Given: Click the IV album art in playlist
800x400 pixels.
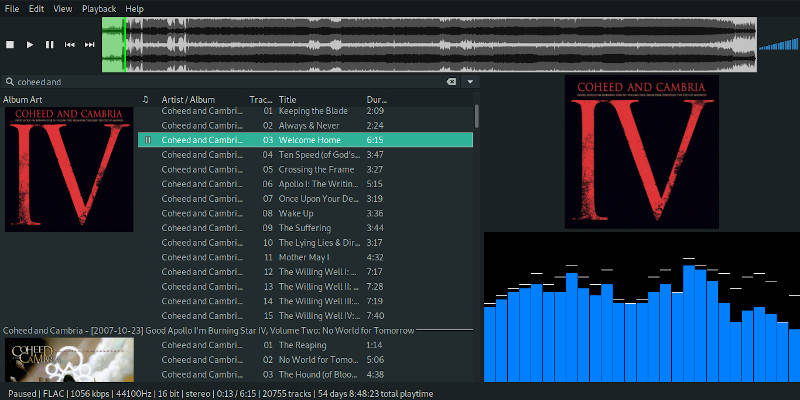Looking at the screenshot, I should 69,169.
